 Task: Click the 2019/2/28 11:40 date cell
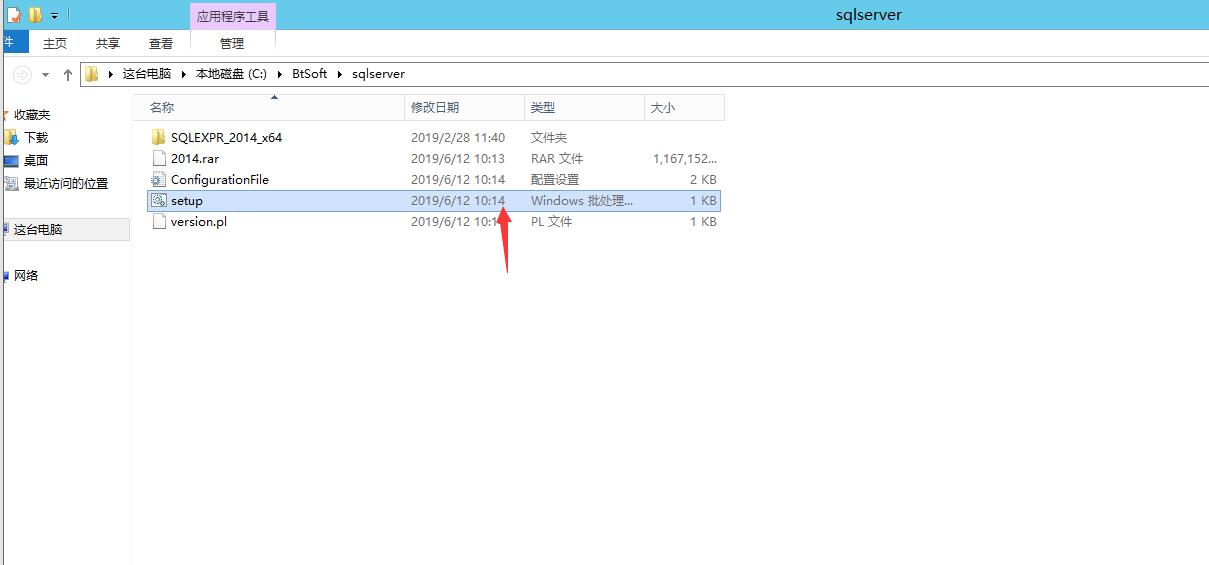458,137
